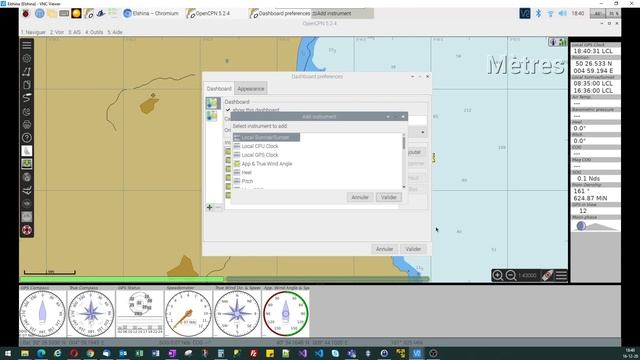Open the Route and Mark Manager tool

click(x=27, y=84)
